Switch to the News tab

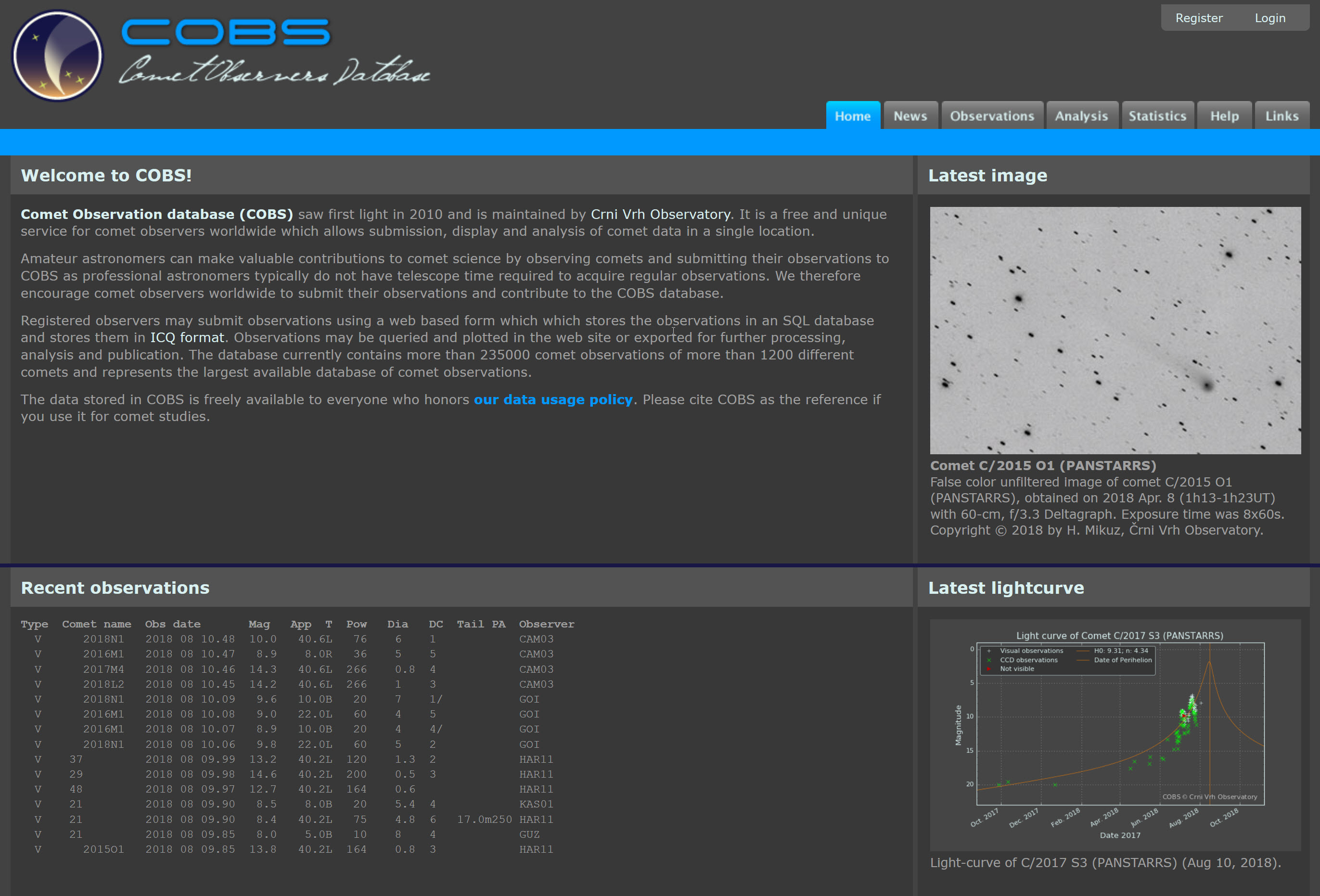910,116
